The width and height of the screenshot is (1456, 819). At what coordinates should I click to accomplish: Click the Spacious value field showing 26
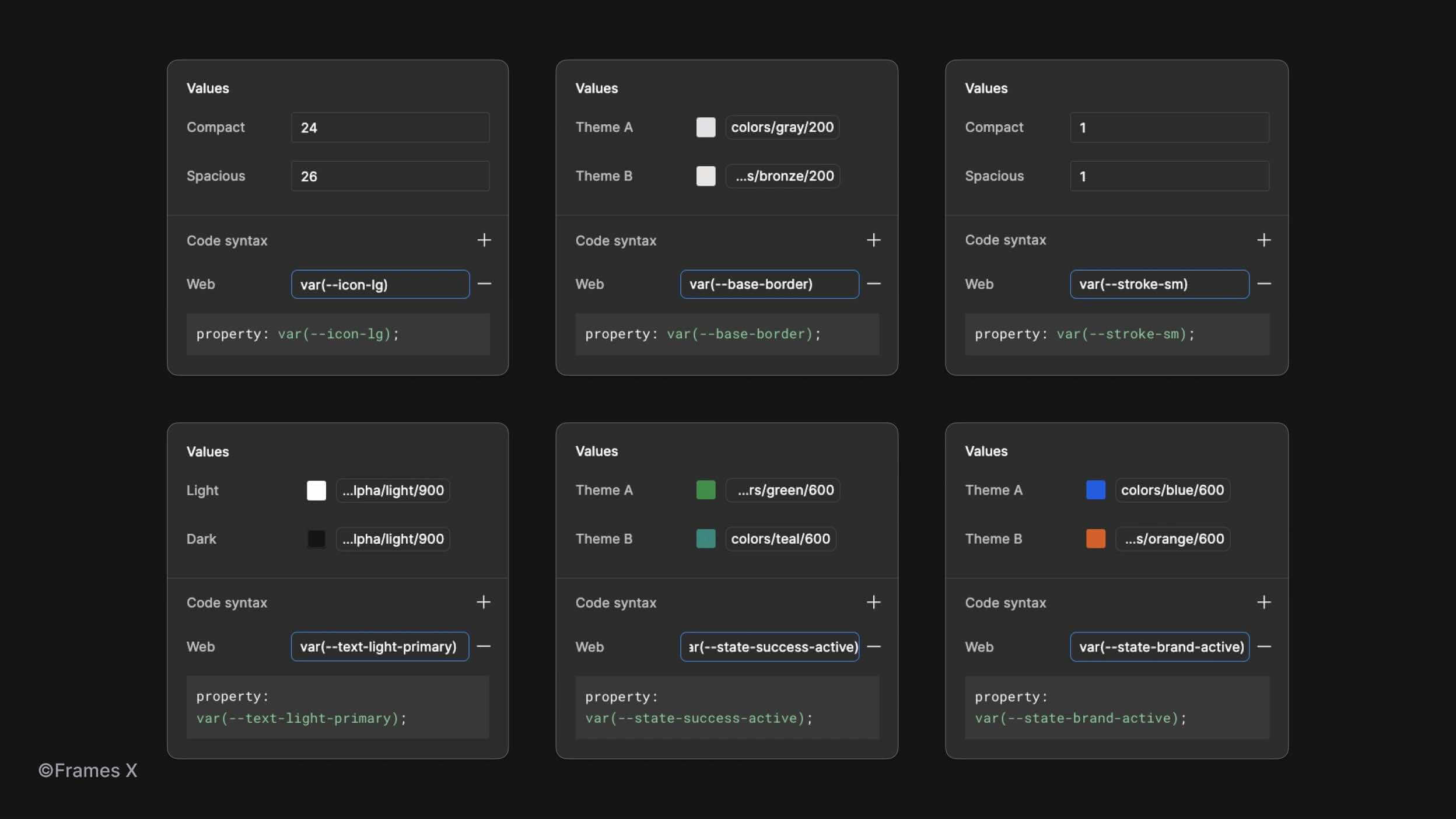390,176
